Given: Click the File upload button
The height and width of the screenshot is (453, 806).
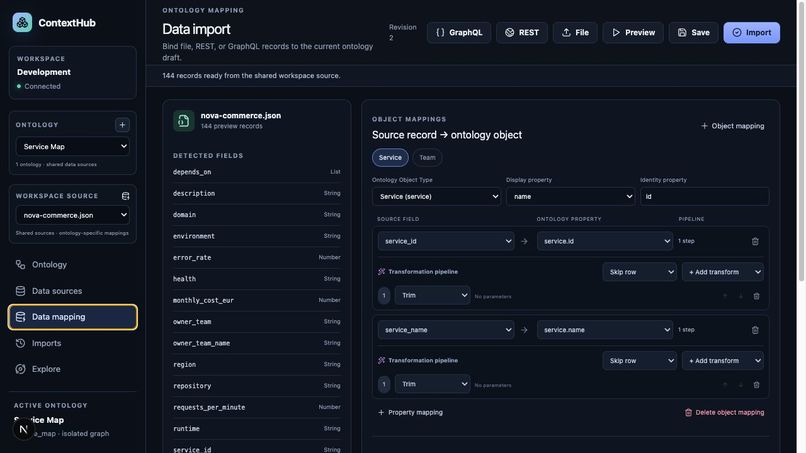Looking at the screenshot, I should click(x=575, y=32).
